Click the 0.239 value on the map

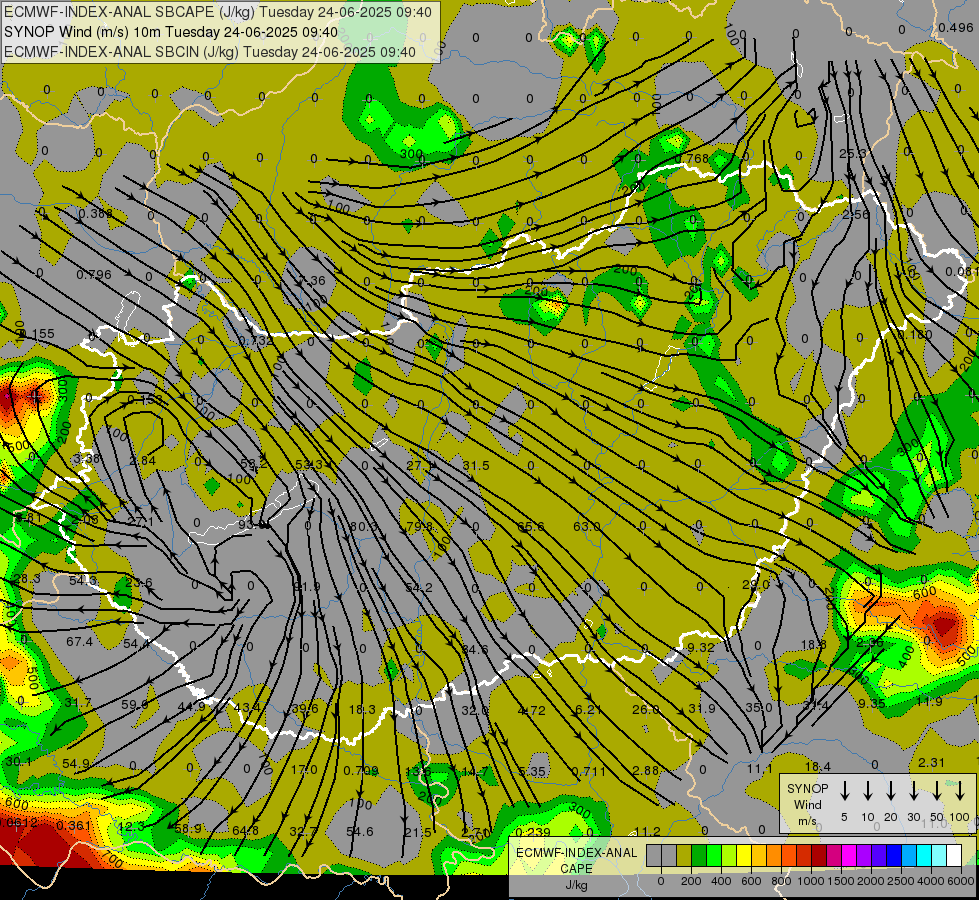533,832
